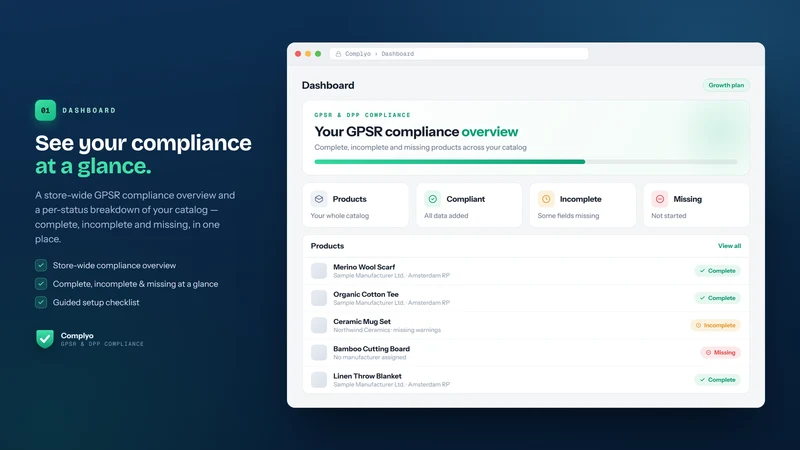Viewport: 800px width, 450px height.
Task: Click the View all link
Action: 730,246
